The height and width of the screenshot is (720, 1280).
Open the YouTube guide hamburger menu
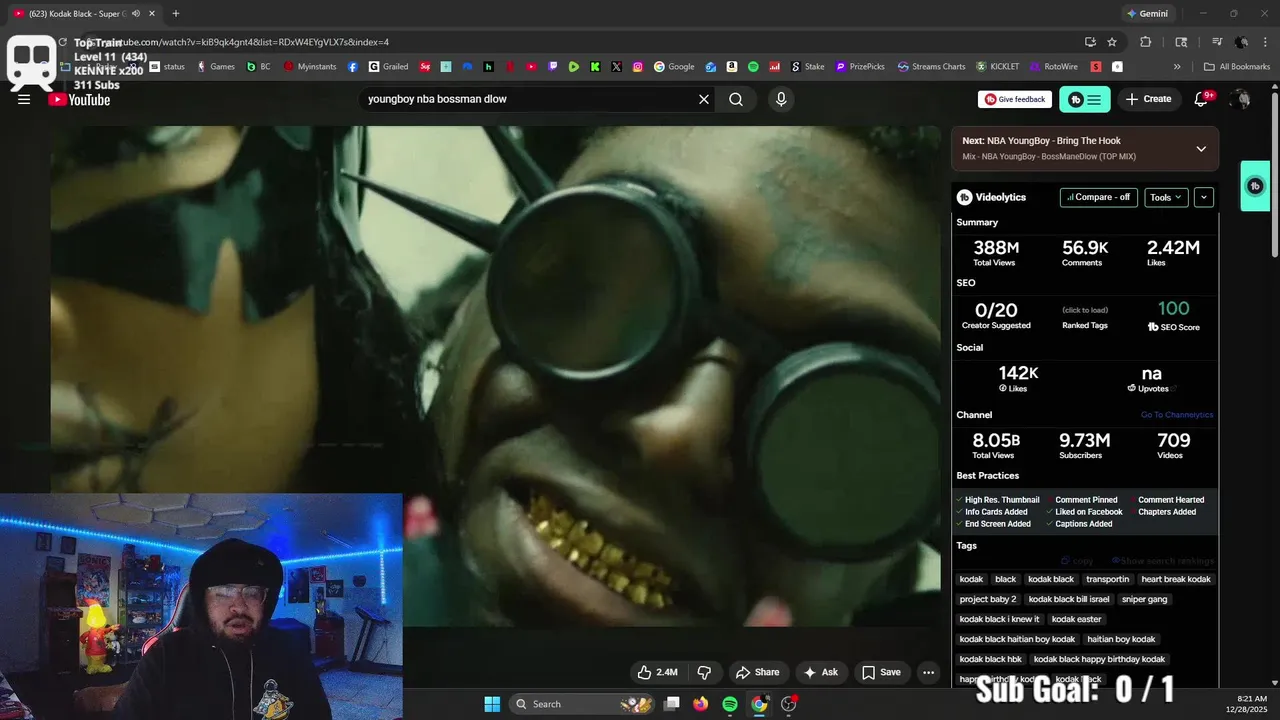(24, 99)
